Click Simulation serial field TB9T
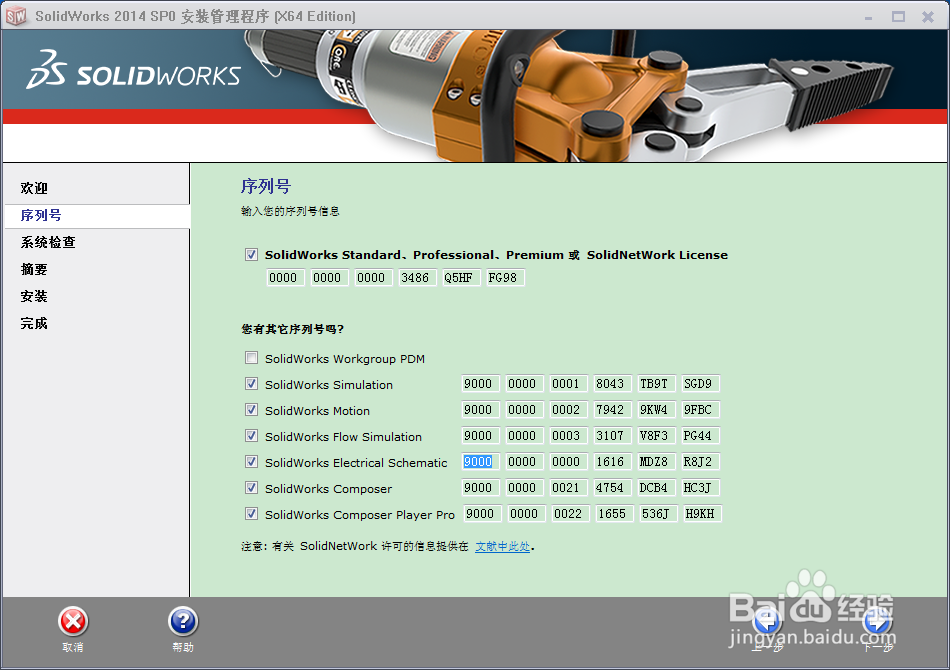 click(657, 384)
